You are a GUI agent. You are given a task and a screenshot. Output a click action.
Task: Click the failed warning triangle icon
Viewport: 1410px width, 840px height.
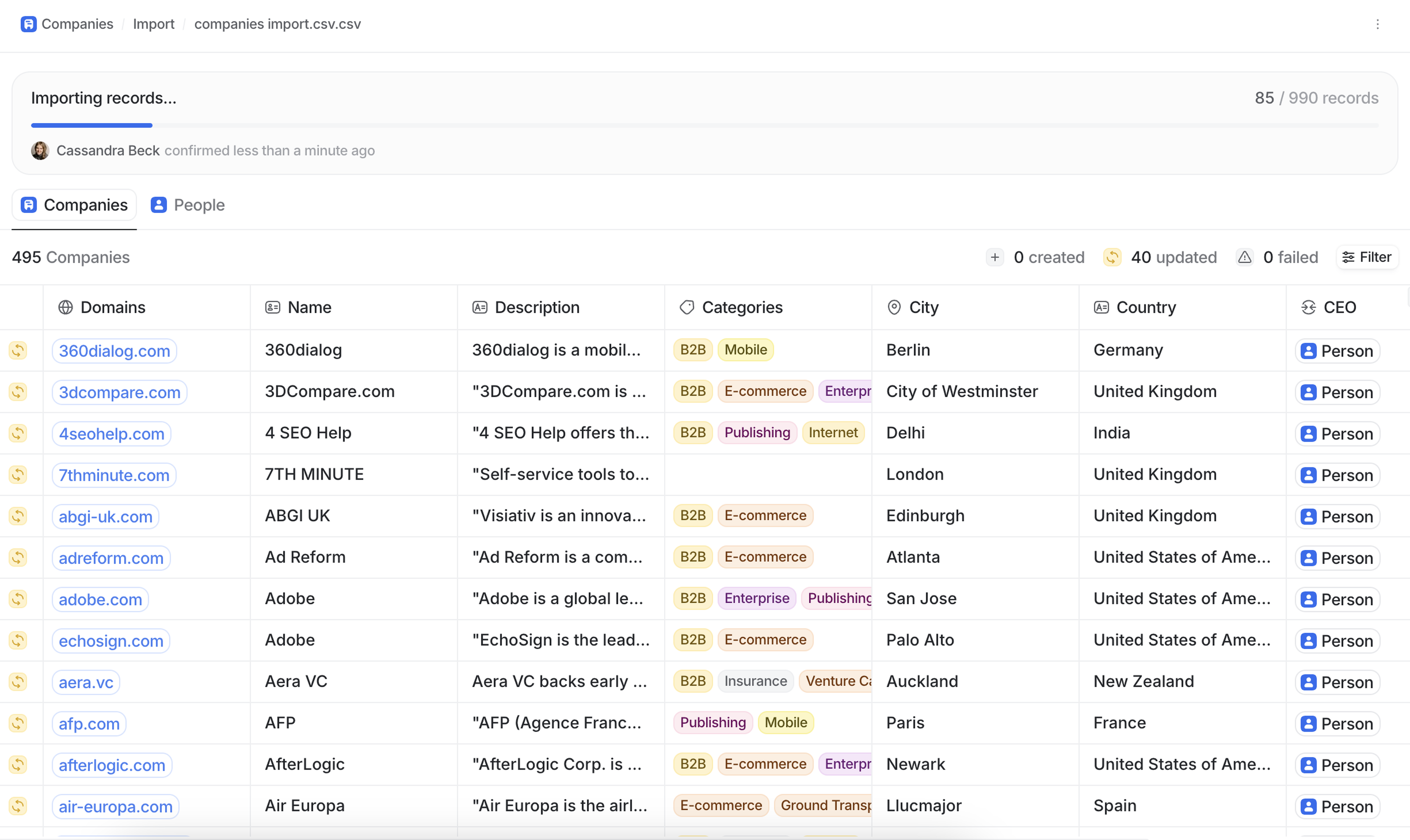1244,258
